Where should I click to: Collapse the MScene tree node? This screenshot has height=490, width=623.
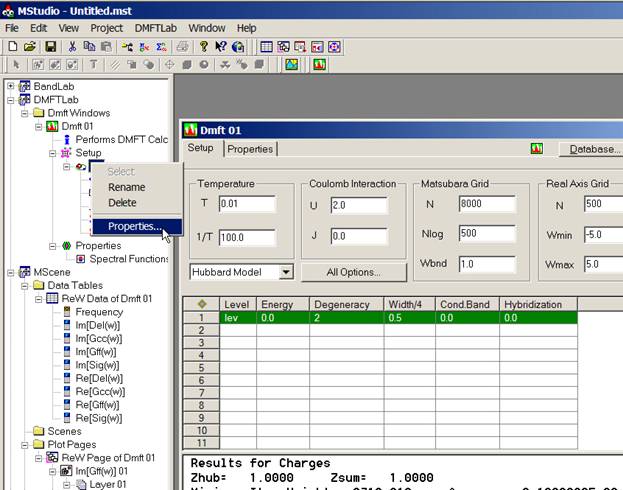11,272
